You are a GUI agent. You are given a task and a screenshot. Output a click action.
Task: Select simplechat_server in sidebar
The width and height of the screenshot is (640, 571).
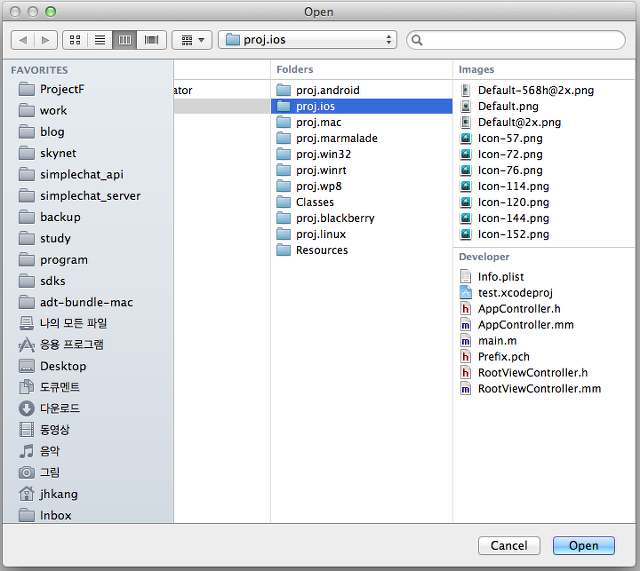[90, 196]
